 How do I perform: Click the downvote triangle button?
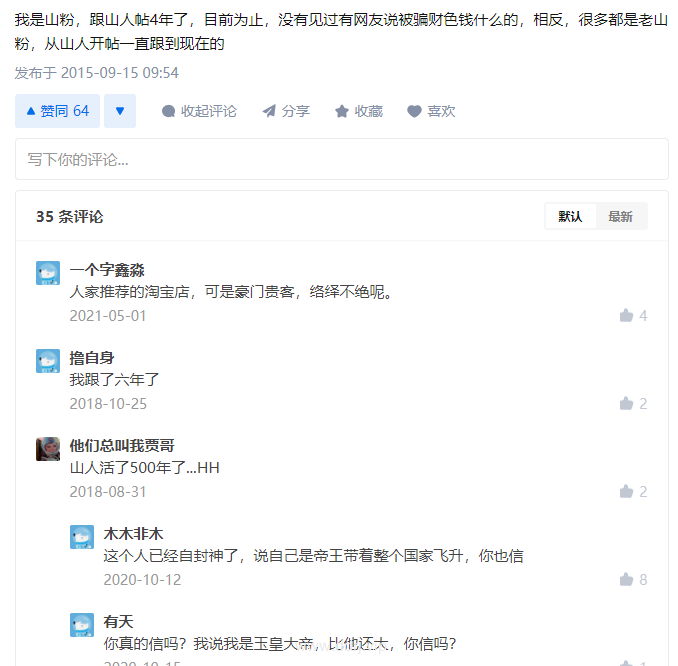pyautogui.click(x=120, y=111)
